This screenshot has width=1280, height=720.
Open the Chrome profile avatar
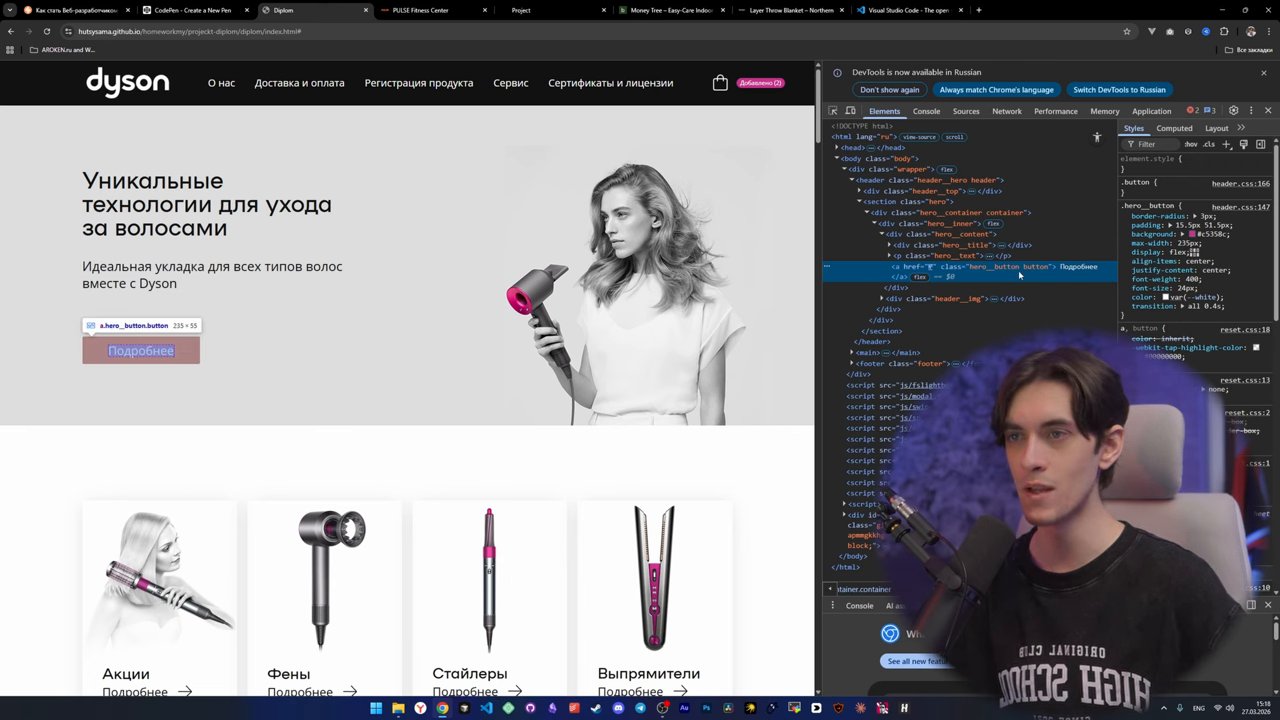point(1250,31)
